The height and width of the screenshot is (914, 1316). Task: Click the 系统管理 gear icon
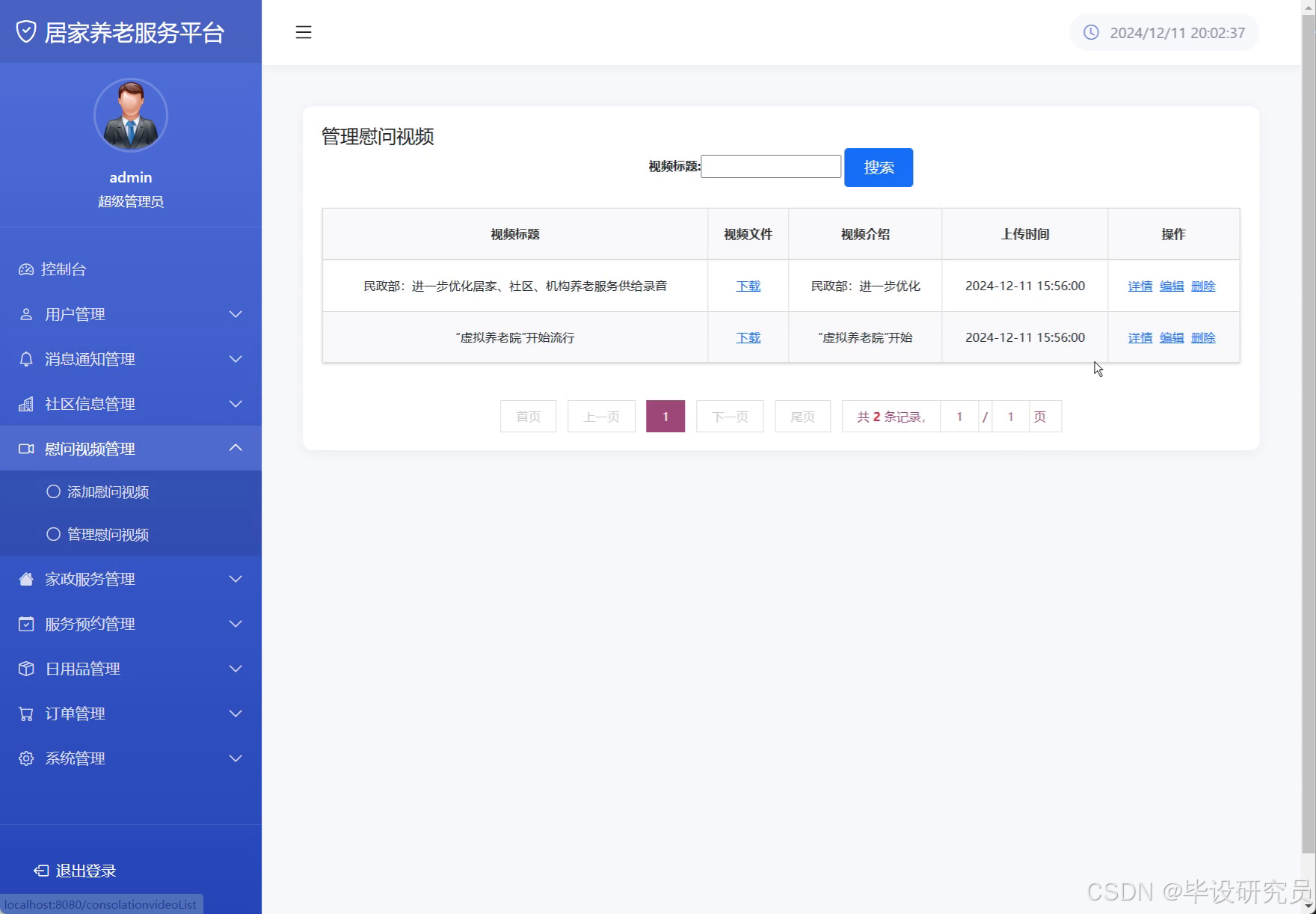[x=26, y=758]
